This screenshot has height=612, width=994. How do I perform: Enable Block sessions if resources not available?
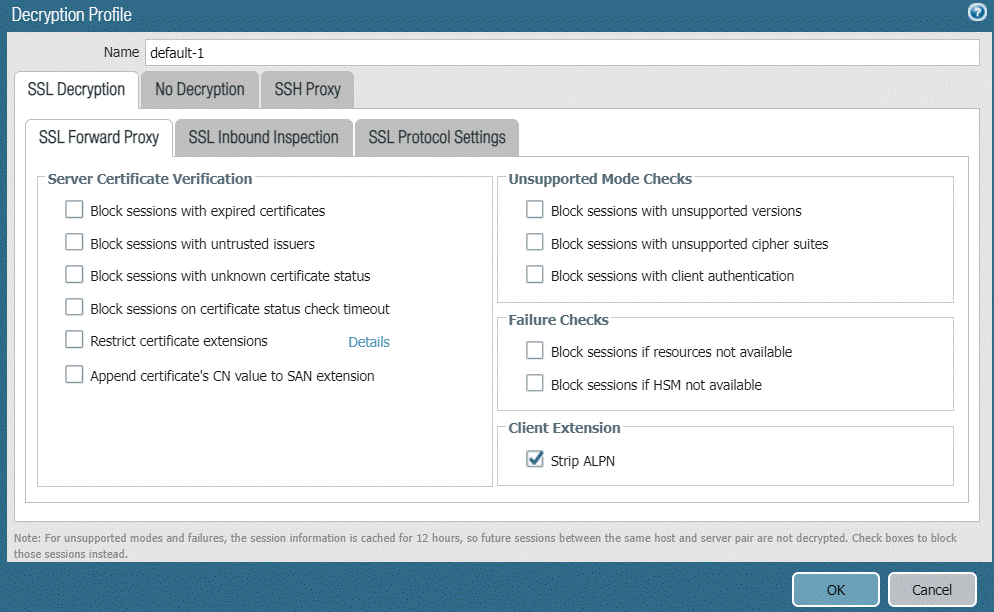535,351
